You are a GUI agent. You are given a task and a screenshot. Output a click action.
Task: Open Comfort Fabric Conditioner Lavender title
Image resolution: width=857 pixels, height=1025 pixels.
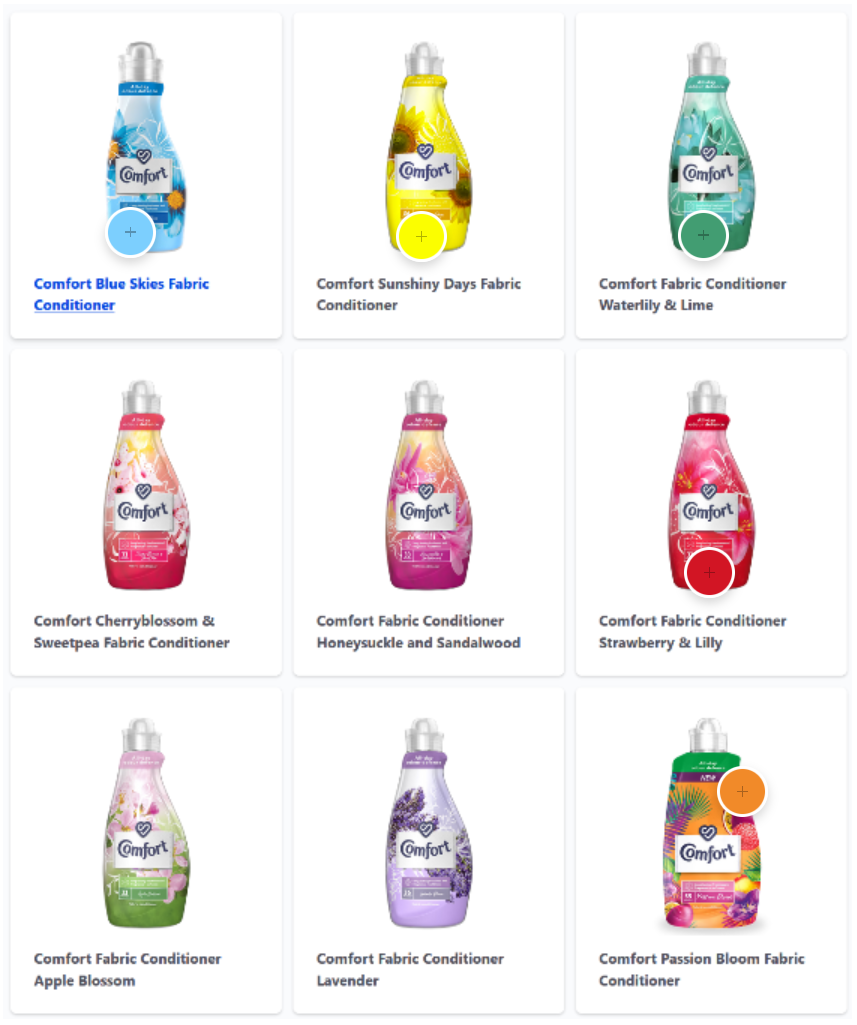click(x=410, y=969)
